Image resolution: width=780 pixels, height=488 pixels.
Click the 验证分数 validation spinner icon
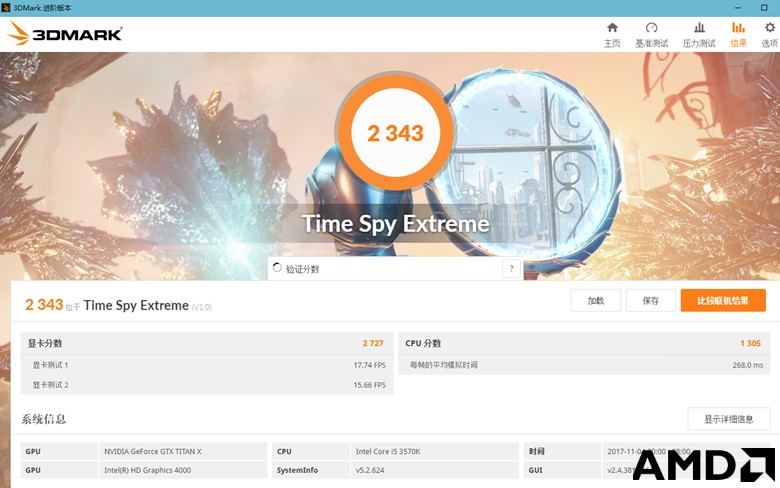click(x=277, y=268)
